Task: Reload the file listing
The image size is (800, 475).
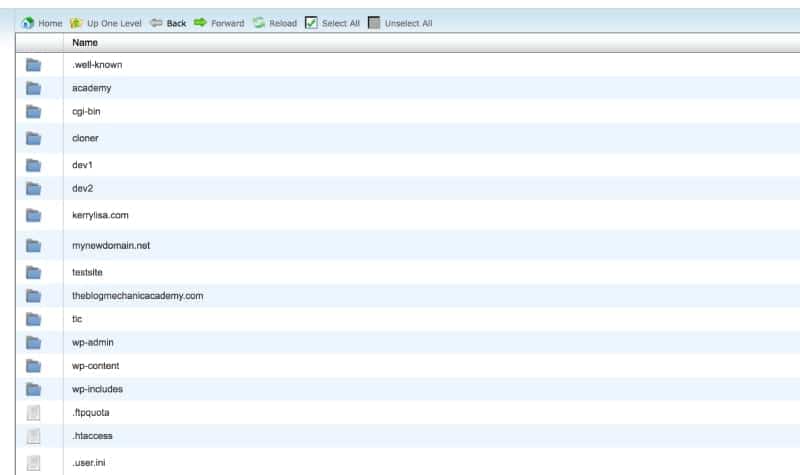Action: (x=259, y=23)
